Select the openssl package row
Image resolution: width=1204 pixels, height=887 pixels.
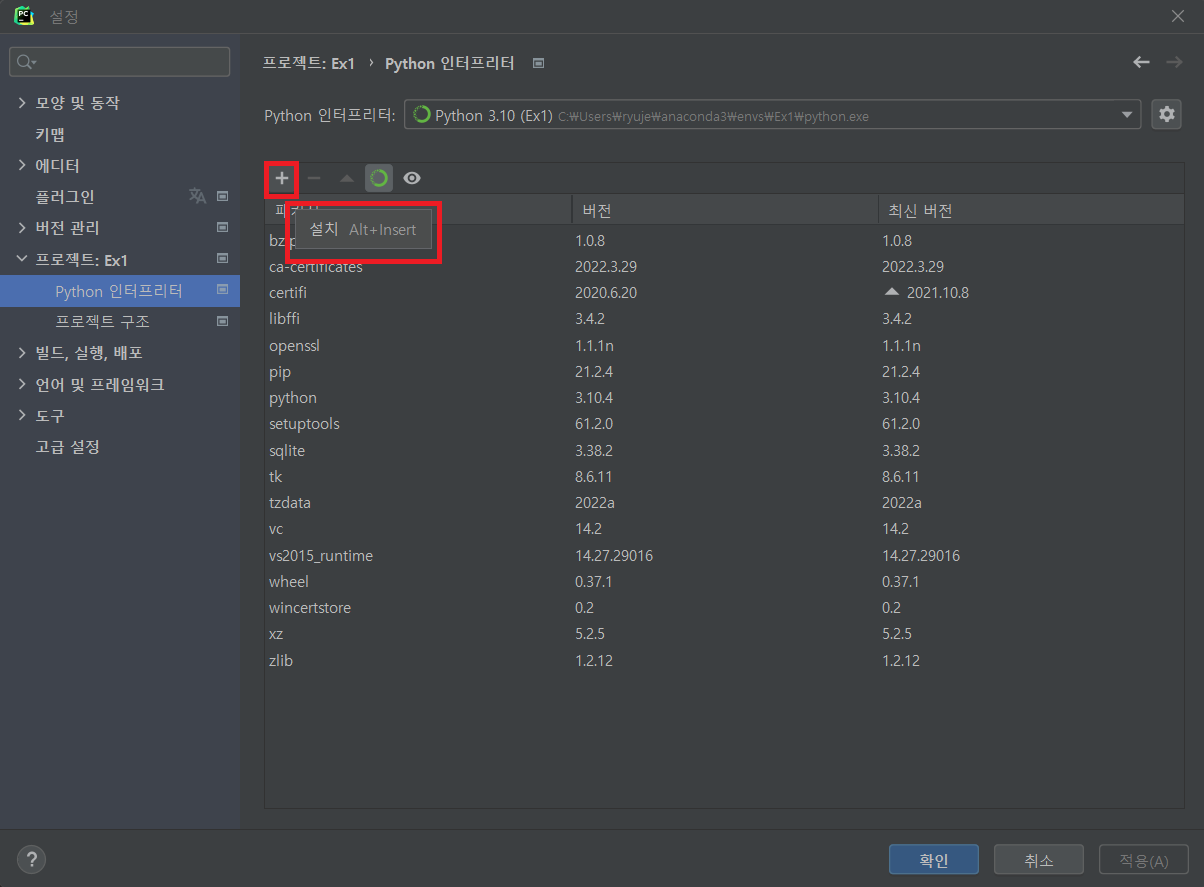pyautogui.click(x=724, y=345)
